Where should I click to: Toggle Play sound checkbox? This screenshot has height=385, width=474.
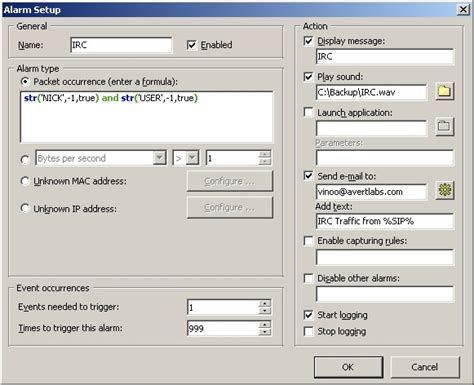click(x=309, y=77)
